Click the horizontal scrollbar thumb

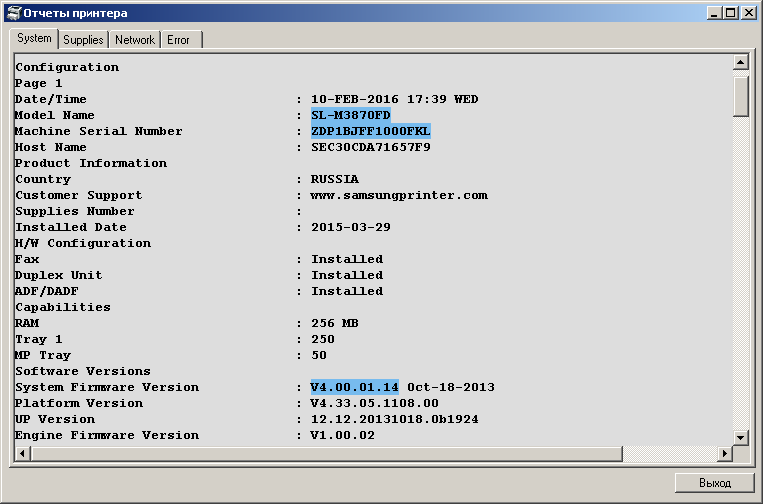click(x=327, y=453)
